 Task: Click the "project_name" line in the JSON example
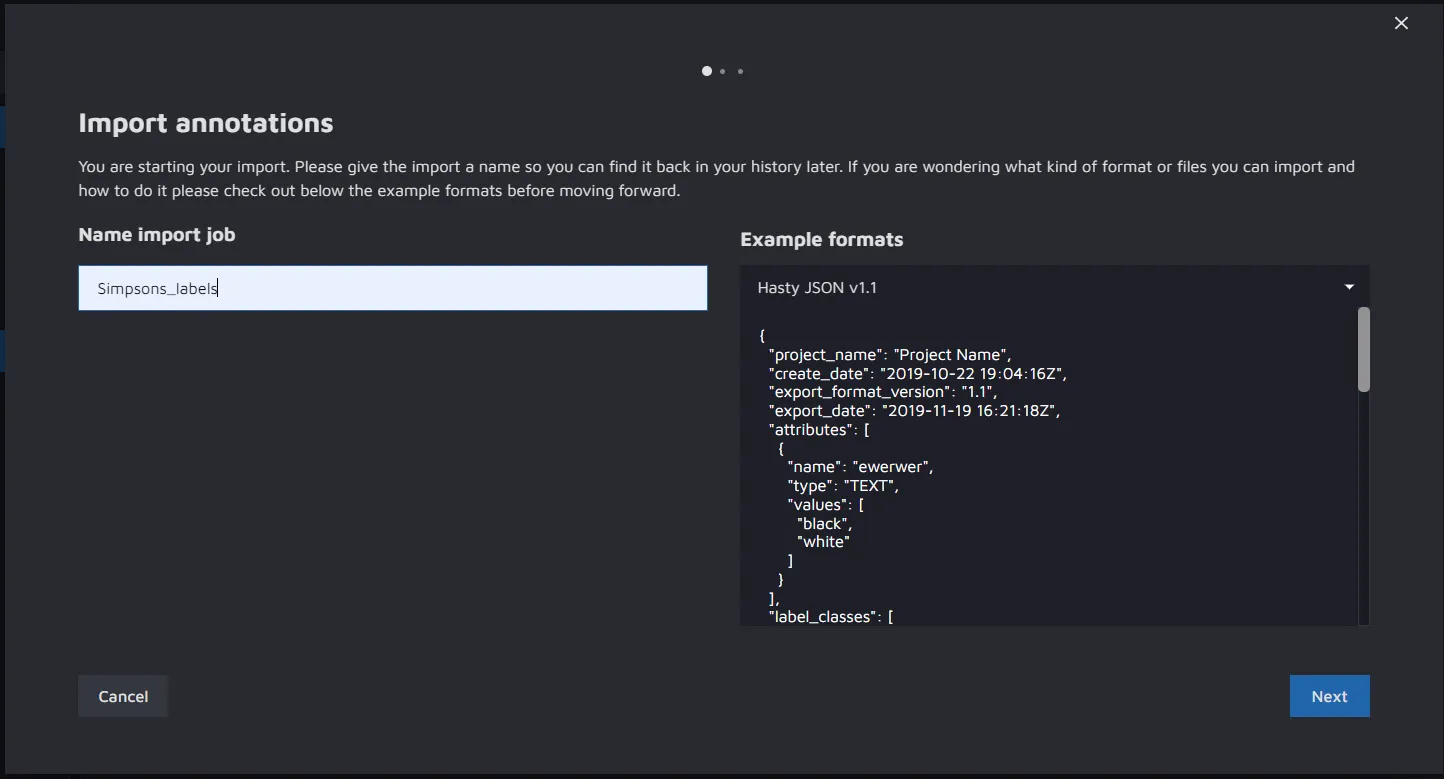pyautogui.click(x=890, y=355)
